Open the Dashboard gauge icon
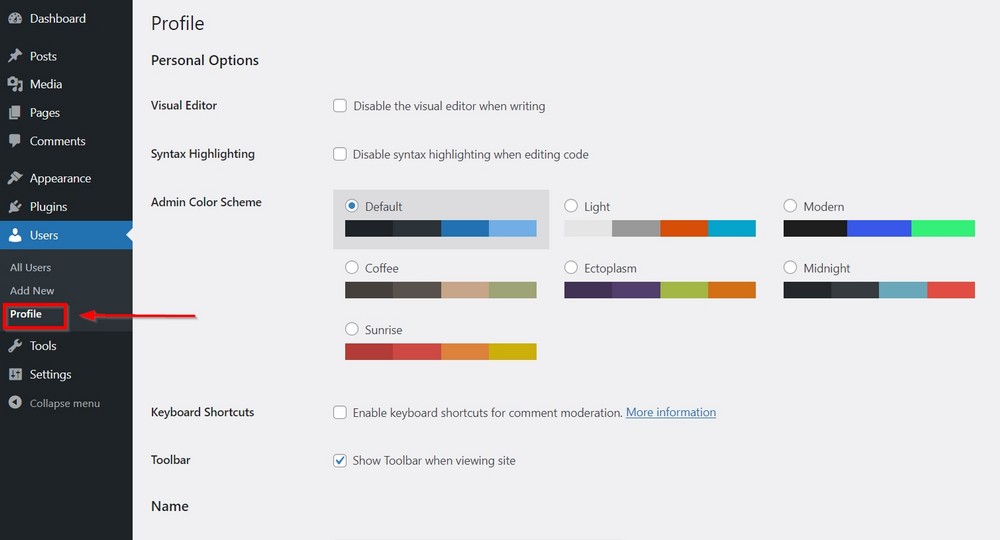1000x540 pixels. 15,18
